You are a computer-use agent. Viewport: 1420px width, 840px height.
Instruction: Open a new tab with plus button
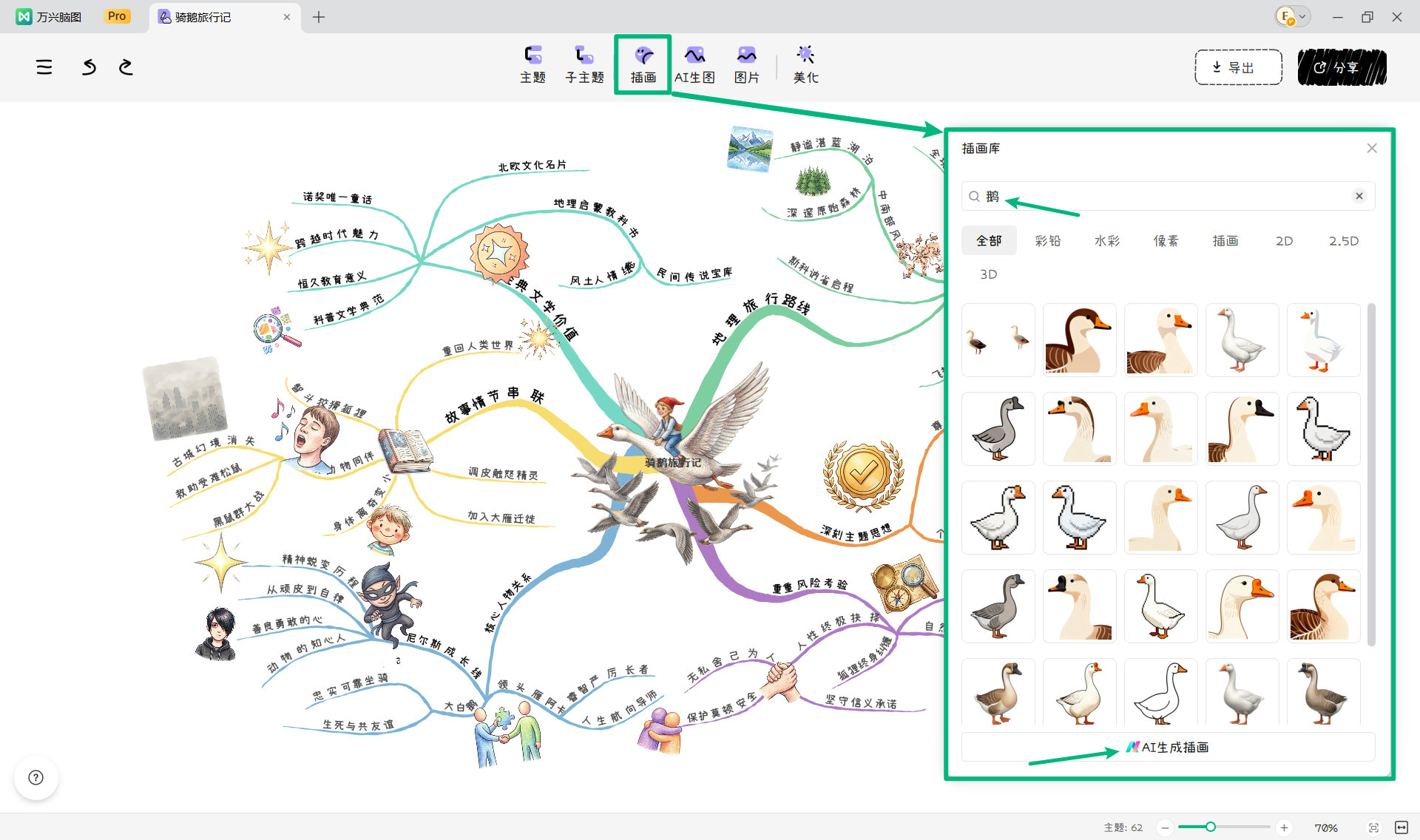pos(319,17)
